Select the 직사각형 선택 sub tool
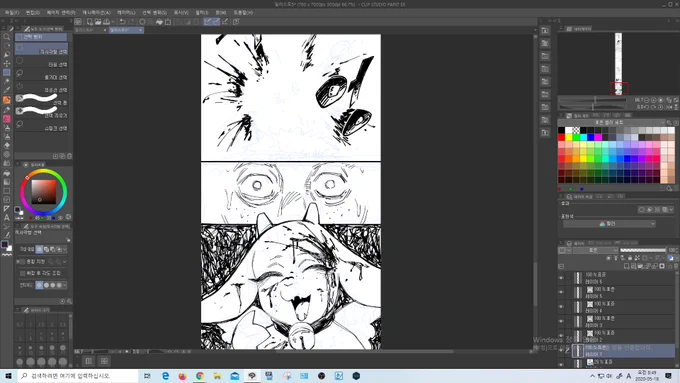The width and height of the screenshot is (680, 383). (42, 49)
